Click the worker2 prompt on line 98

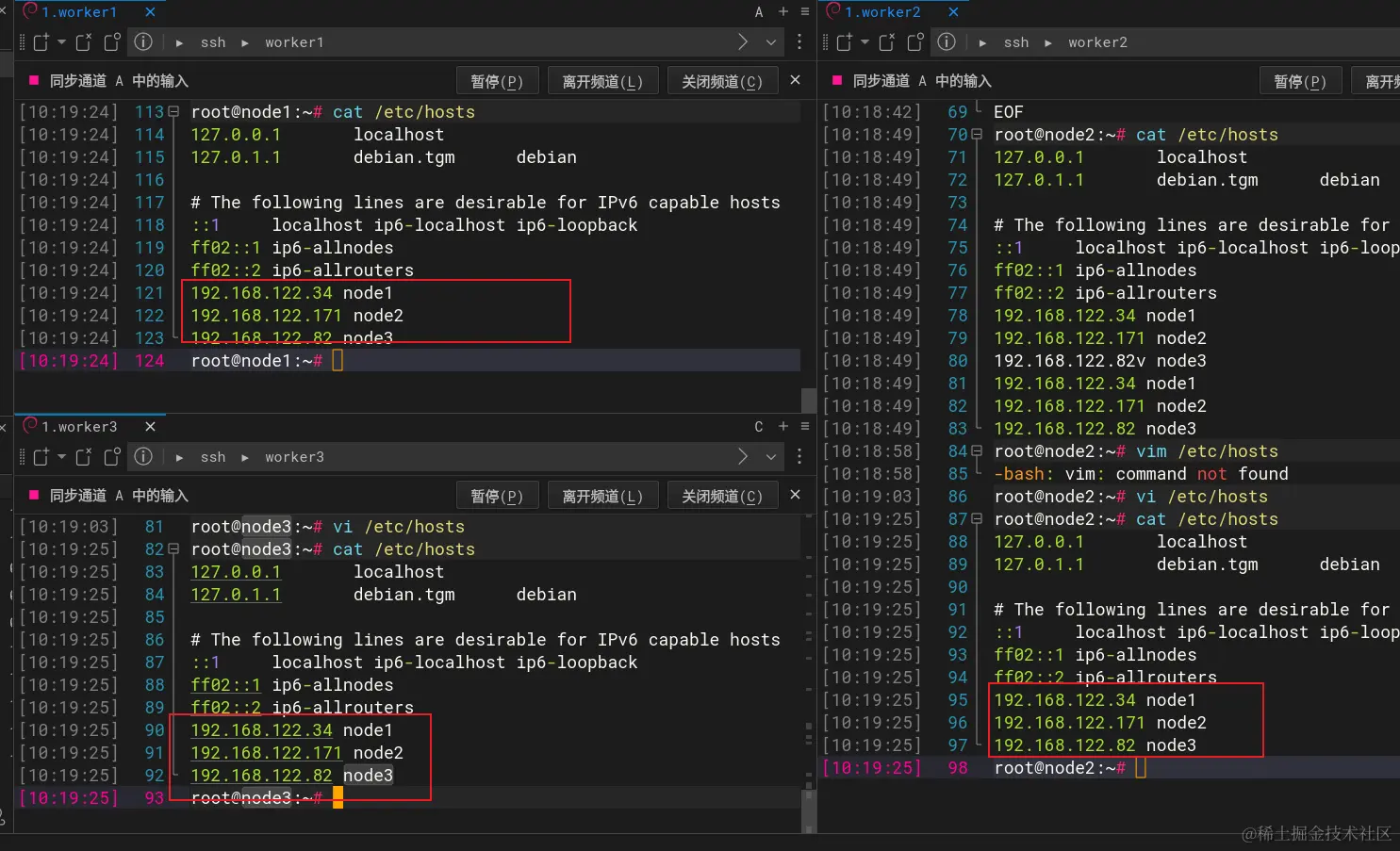click(1061, 768)
